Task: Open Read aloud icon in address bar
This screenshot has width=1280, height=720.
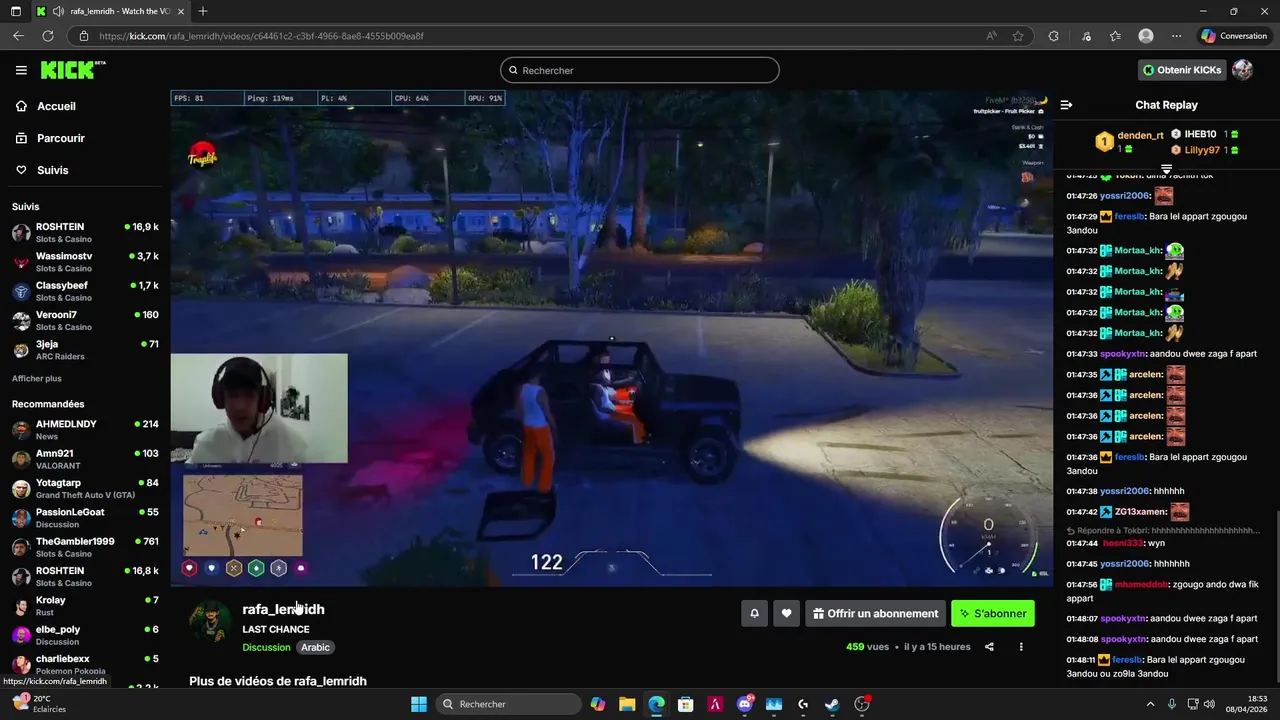Action: (x=991, y=36)
